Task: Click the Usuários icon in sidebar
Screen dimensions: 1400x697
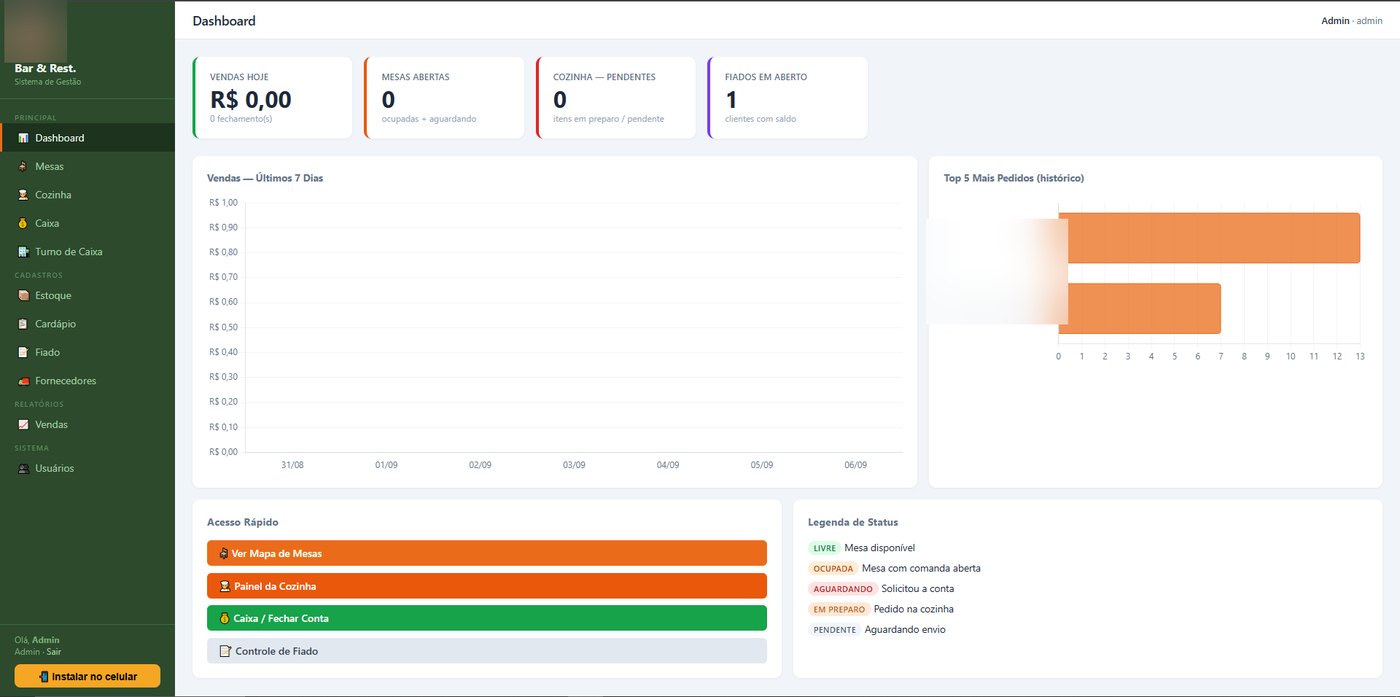Action: point(23,468)
